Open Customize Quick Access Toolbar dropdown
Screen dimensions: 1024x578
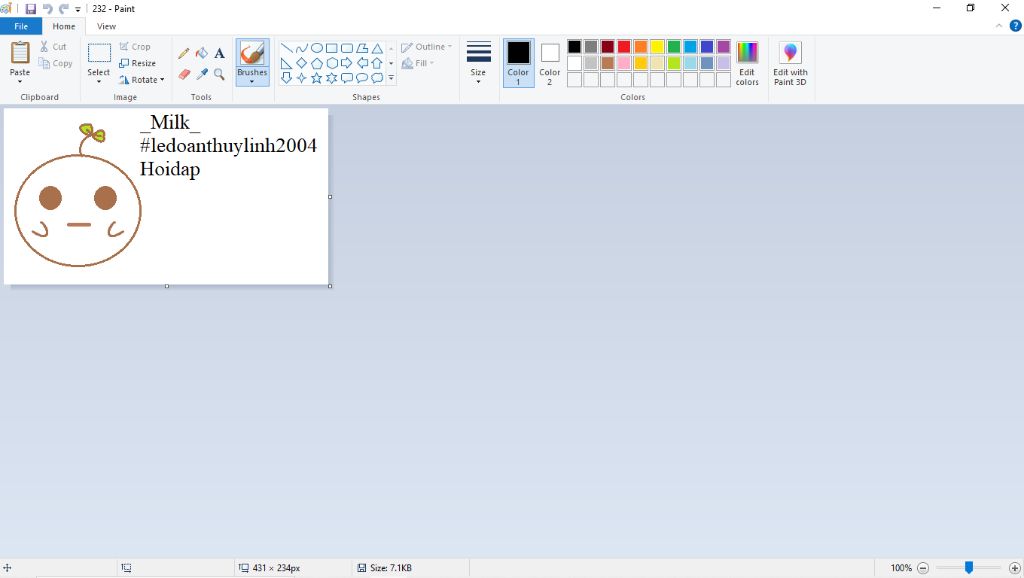pos(78,9)
